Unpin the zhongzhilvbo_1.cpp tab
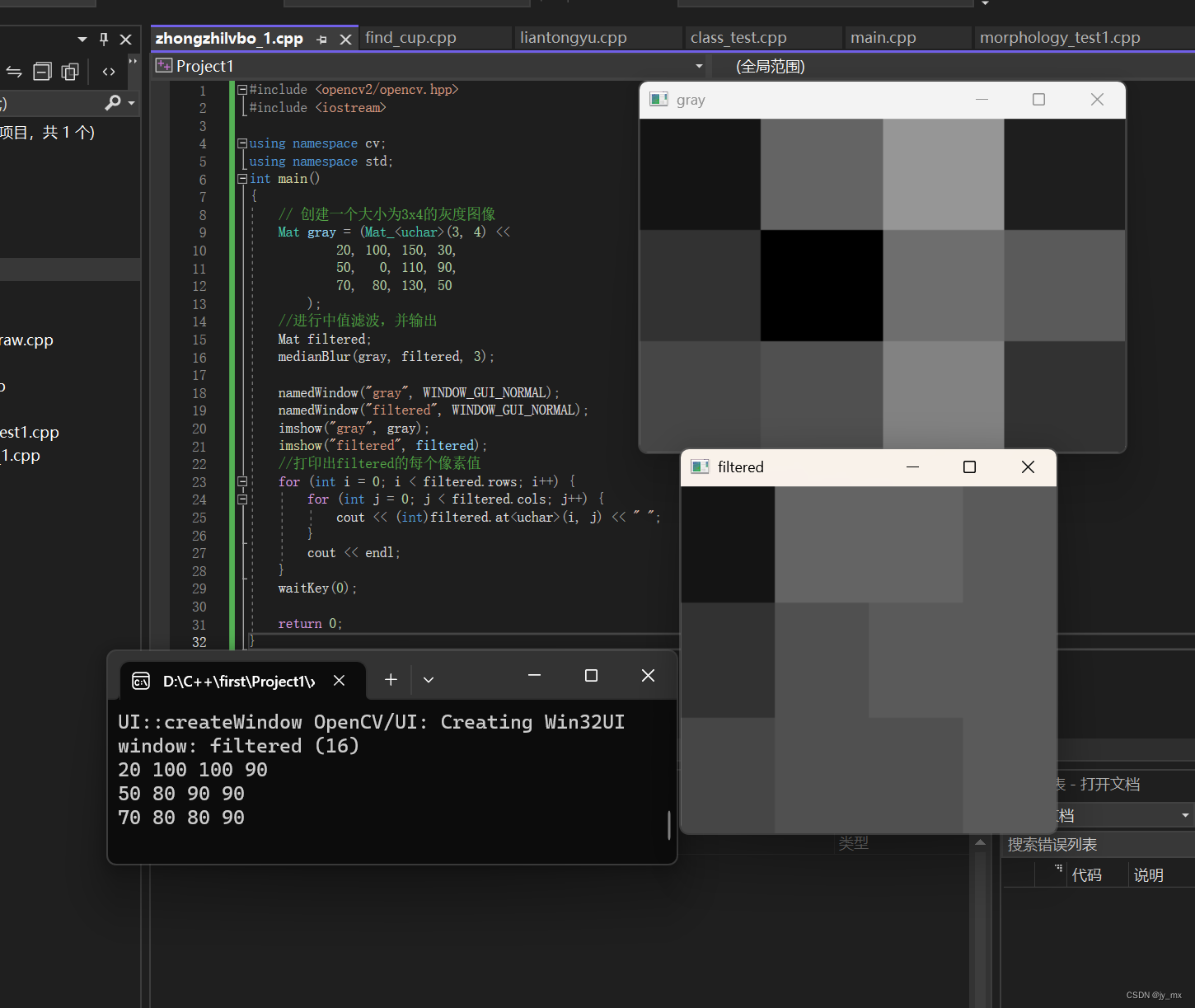The width and height of the screenshot is (1195, 1008). pyautogui.click(x=321, y=39)
